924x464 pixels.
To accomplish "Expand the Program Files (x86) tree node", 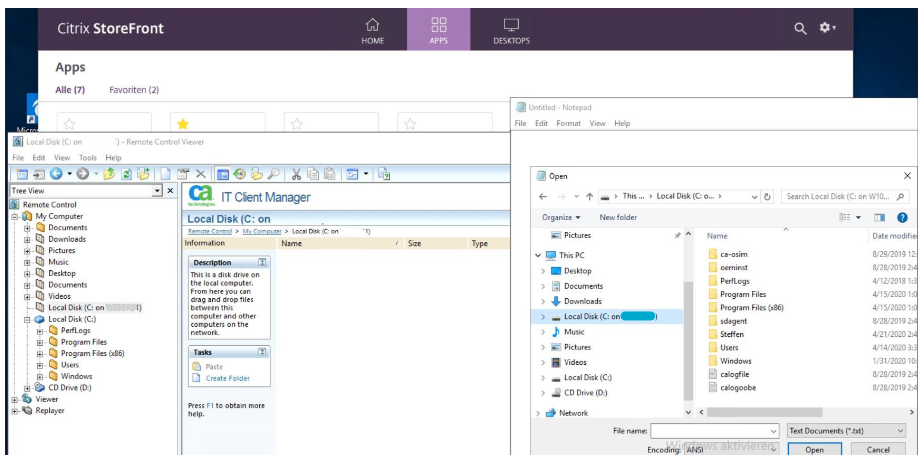I will [x=41, y=353].
